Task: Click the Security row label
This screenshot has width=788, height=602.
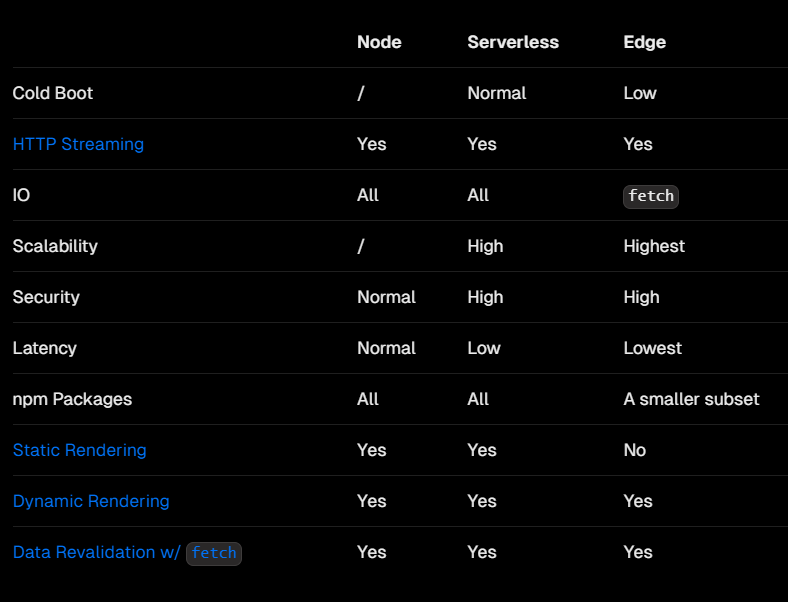Action: tap(46, 297)
